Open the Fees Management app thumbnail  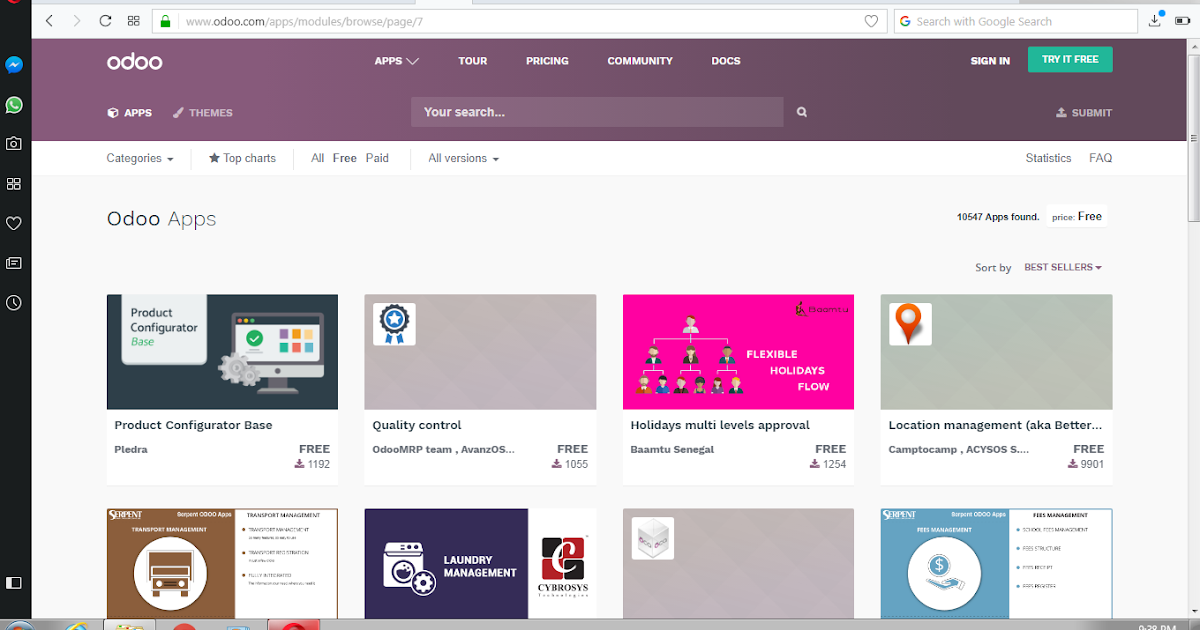(996, 564)
